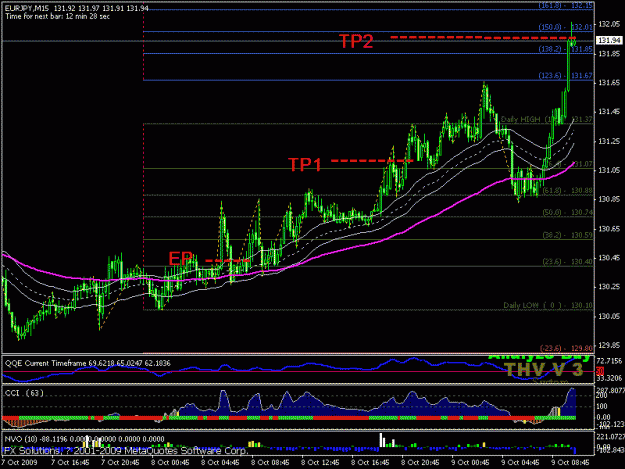Click the 131.05 price axis value

pyautogui.click(x=609, y=170)
